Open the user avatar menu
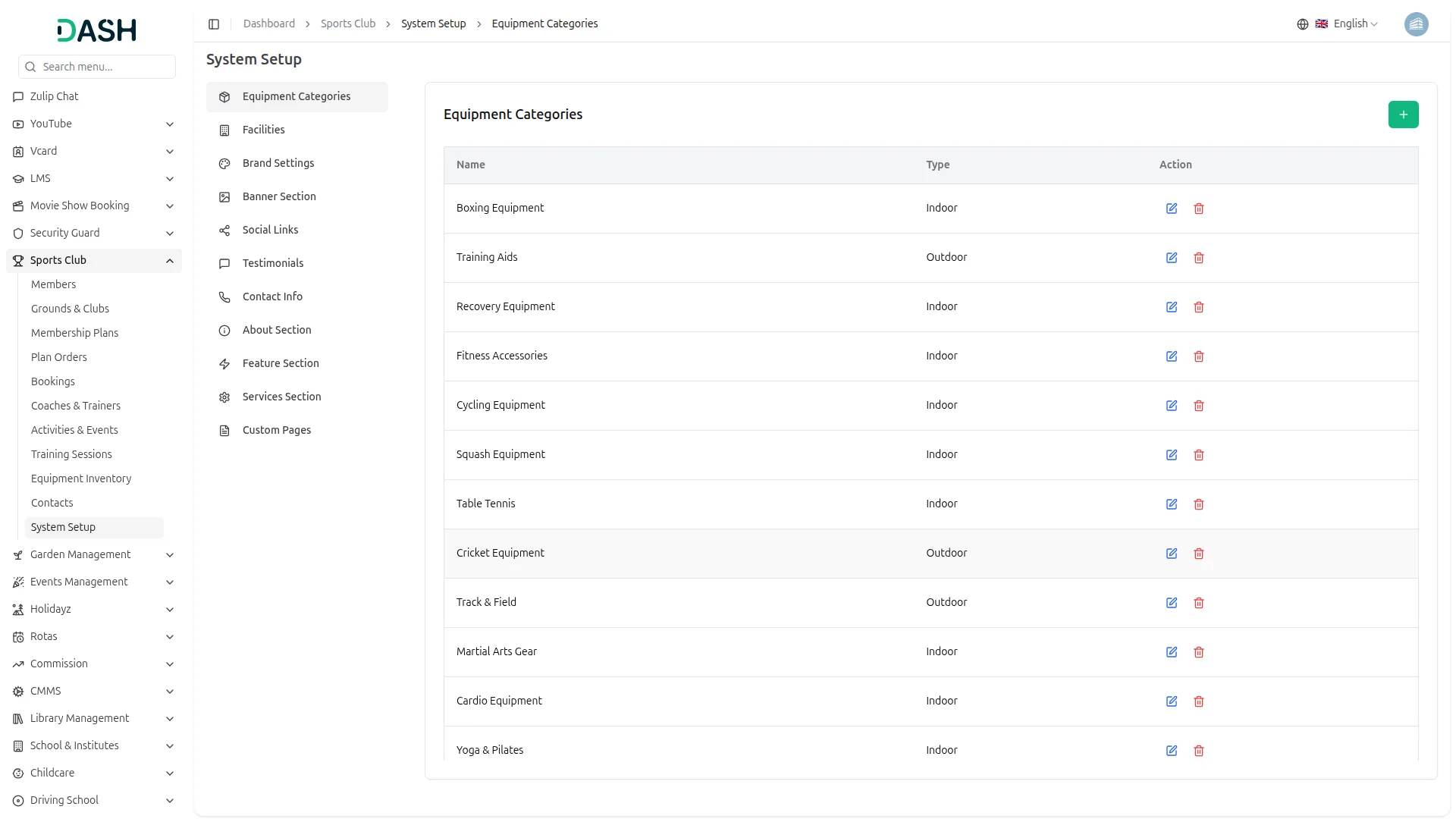The width and height of the screenshot is (1456, 819). 1416,24
